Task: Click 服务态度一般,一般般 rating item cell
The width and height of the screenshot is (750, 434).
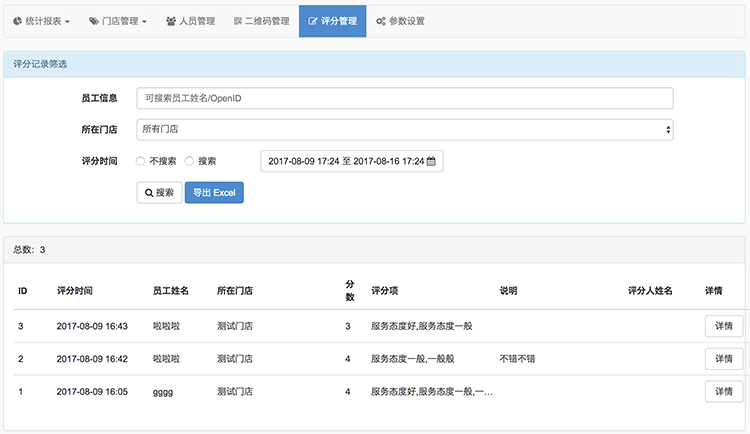Action: (413, 359)
